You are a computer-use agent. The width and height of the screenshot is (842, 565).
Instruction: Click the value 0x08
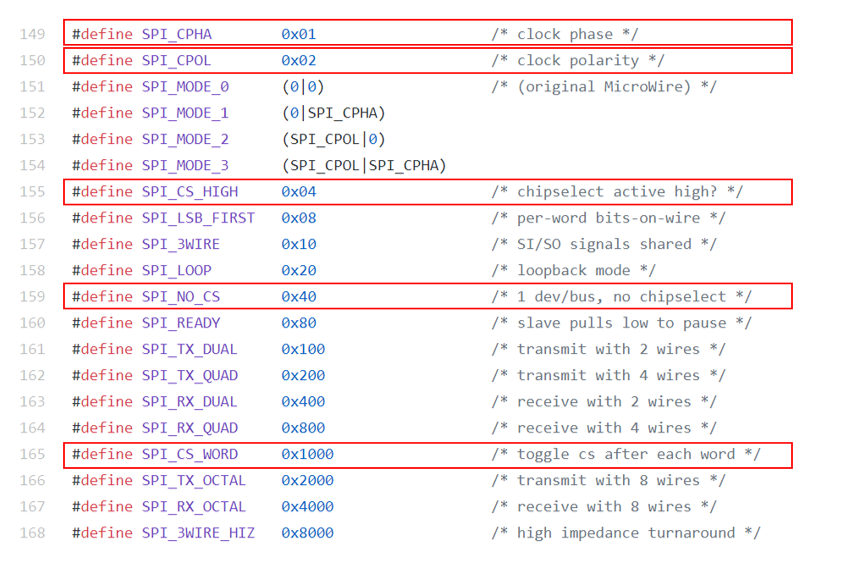pos(299,218)
